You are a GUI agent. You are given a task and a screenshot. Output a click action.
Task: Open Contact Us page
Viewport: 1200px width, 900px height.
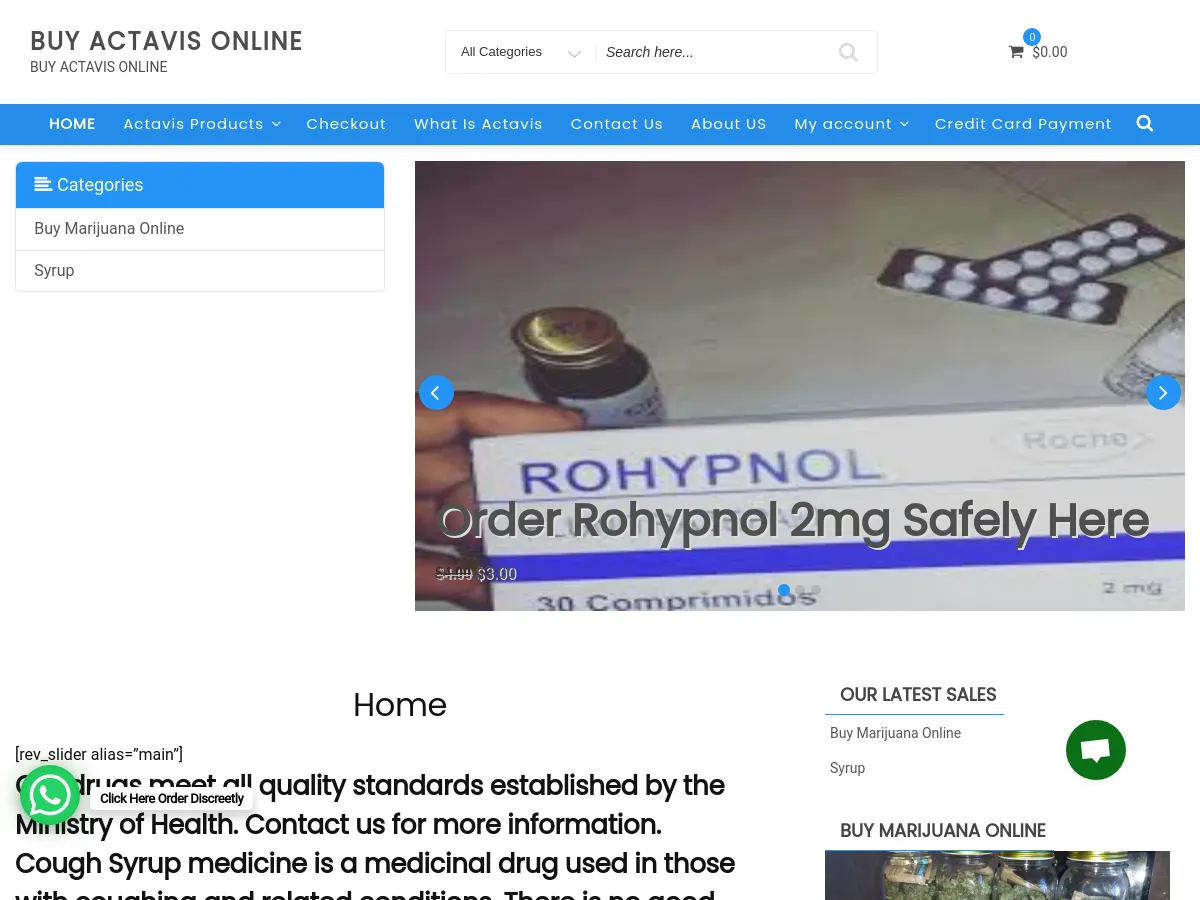(617, 124)
